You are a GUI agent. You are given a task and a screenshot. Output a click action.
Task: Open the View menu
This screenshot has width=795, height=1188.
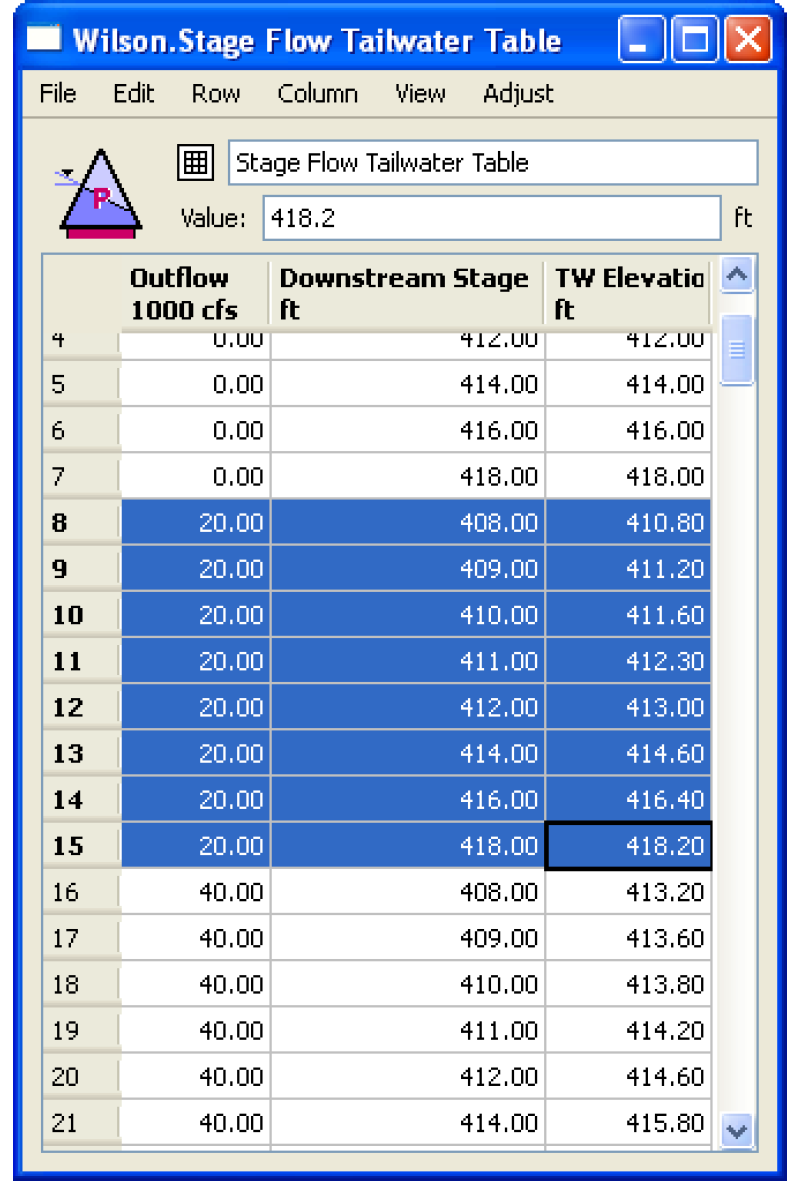coord(419,94)
